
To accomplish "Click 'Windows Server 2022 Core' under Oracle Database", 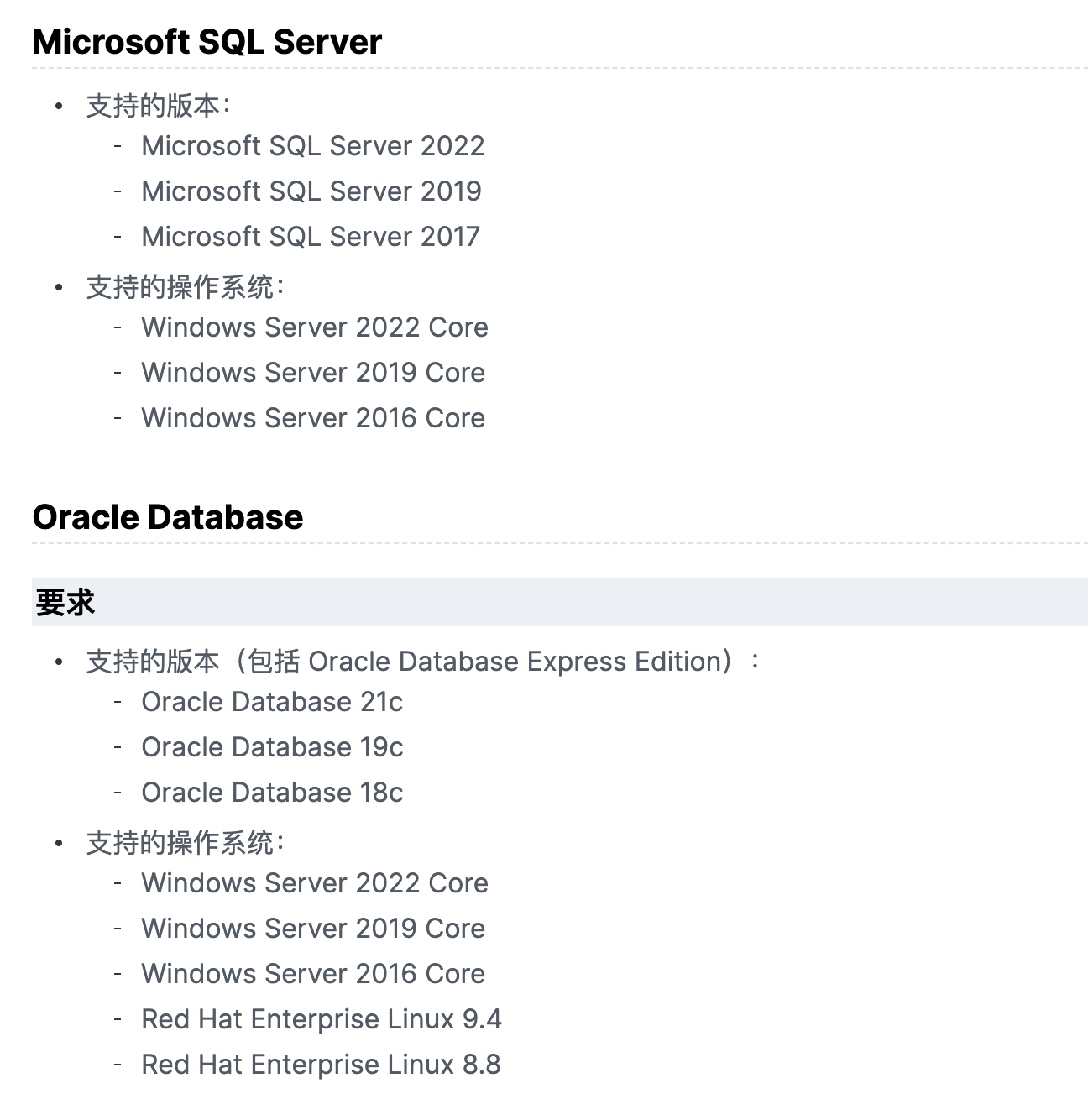I will tap(315, 883).
